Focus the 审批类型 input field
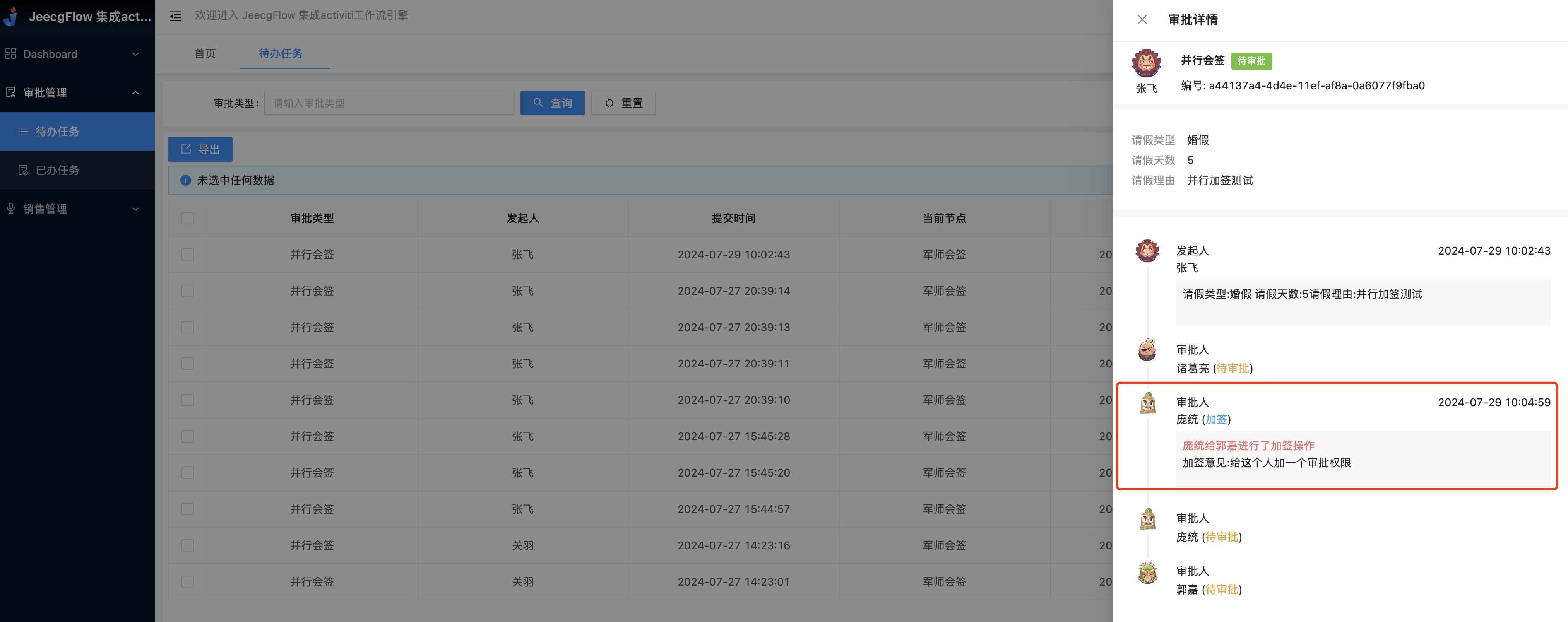This screenshot has height=622, width=1568. point(389,103)
